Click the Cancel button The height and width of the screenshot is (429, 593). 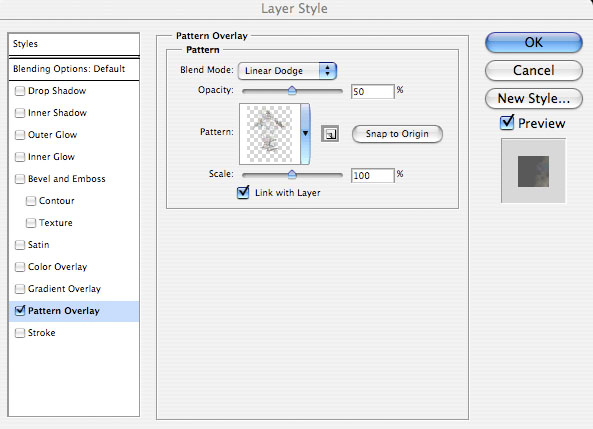point(534,70)
